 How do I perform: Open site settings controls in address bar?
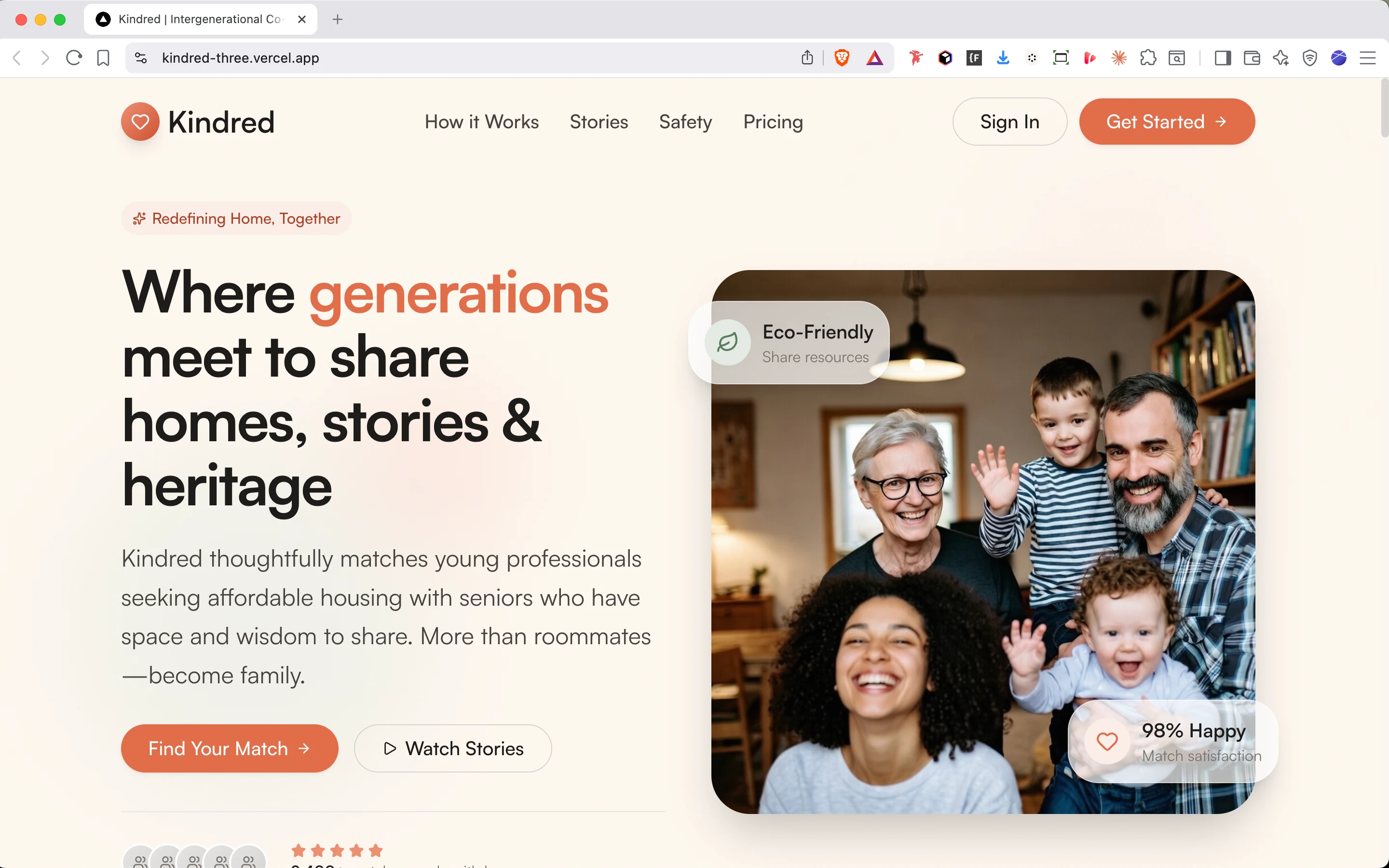(141, 58)
